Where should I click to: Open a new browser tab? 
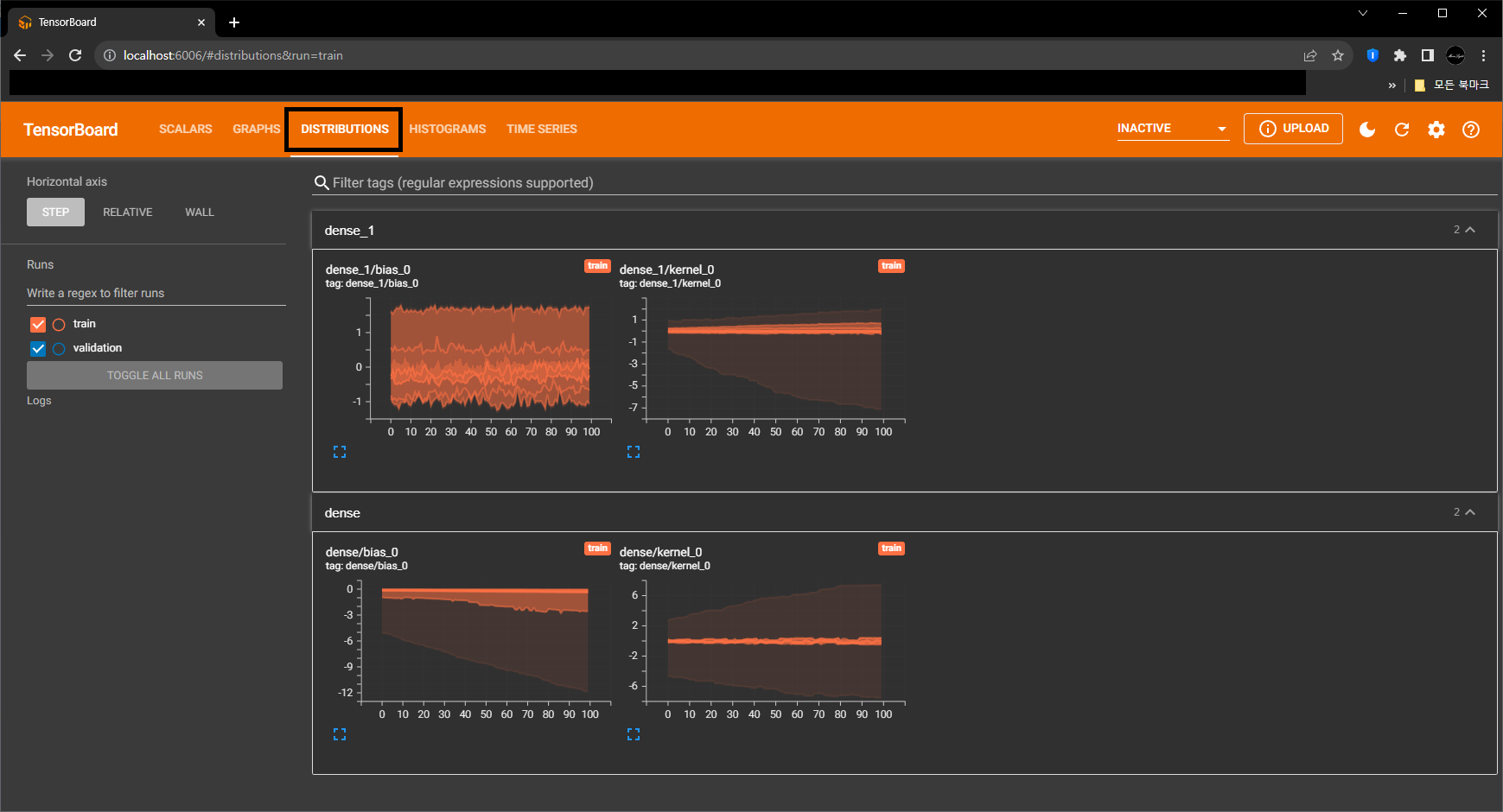tap(234, 22)
